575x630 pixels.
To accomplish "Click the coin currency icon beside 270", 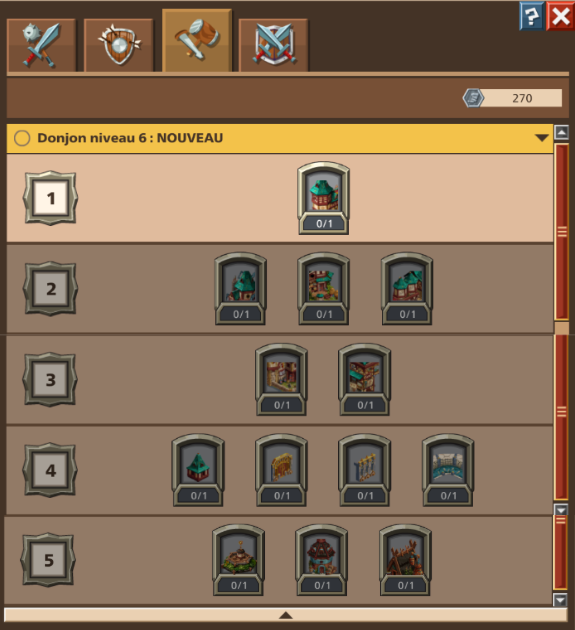I will click(x=473, y=98).
